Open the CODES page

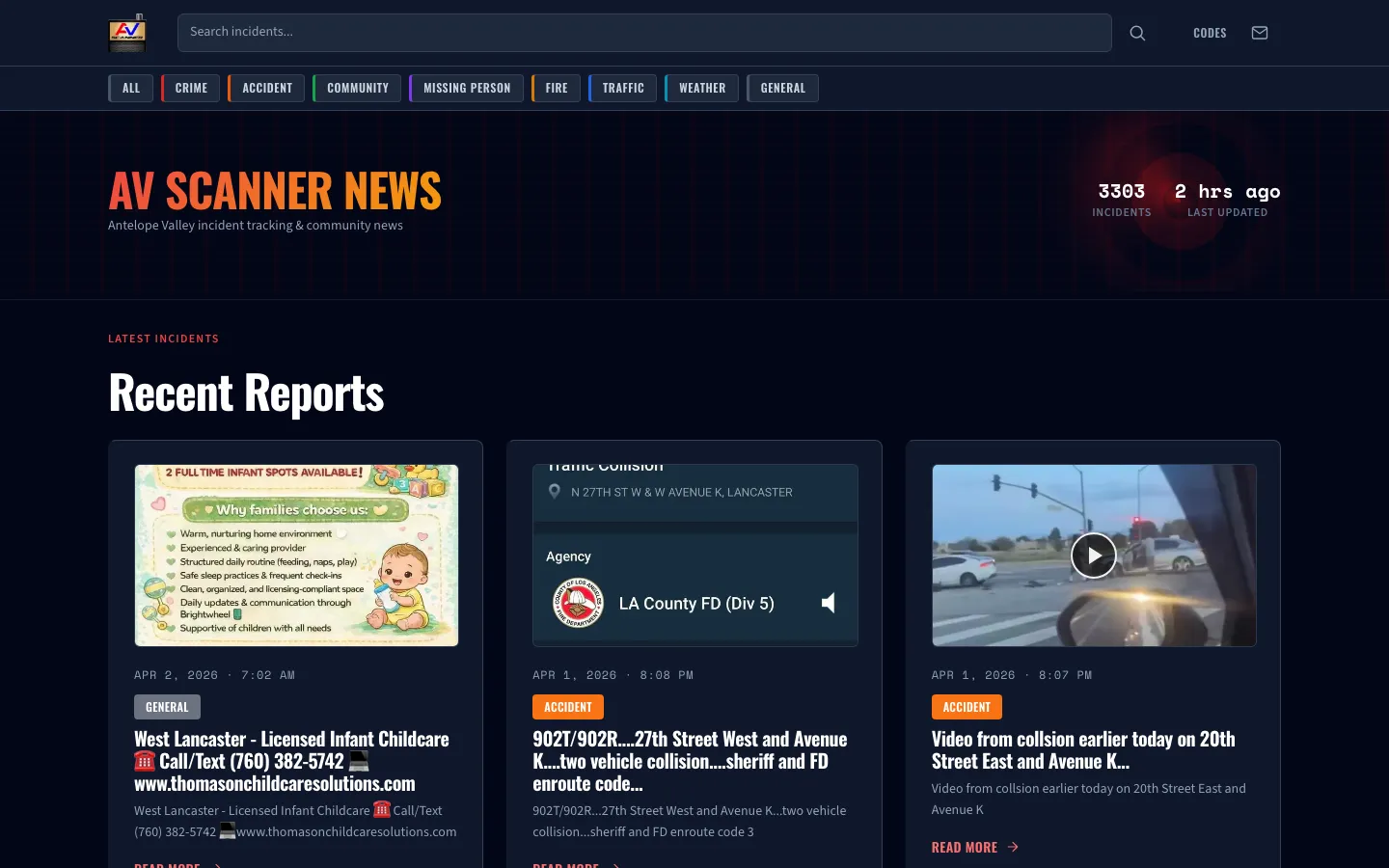[1210, 32]
